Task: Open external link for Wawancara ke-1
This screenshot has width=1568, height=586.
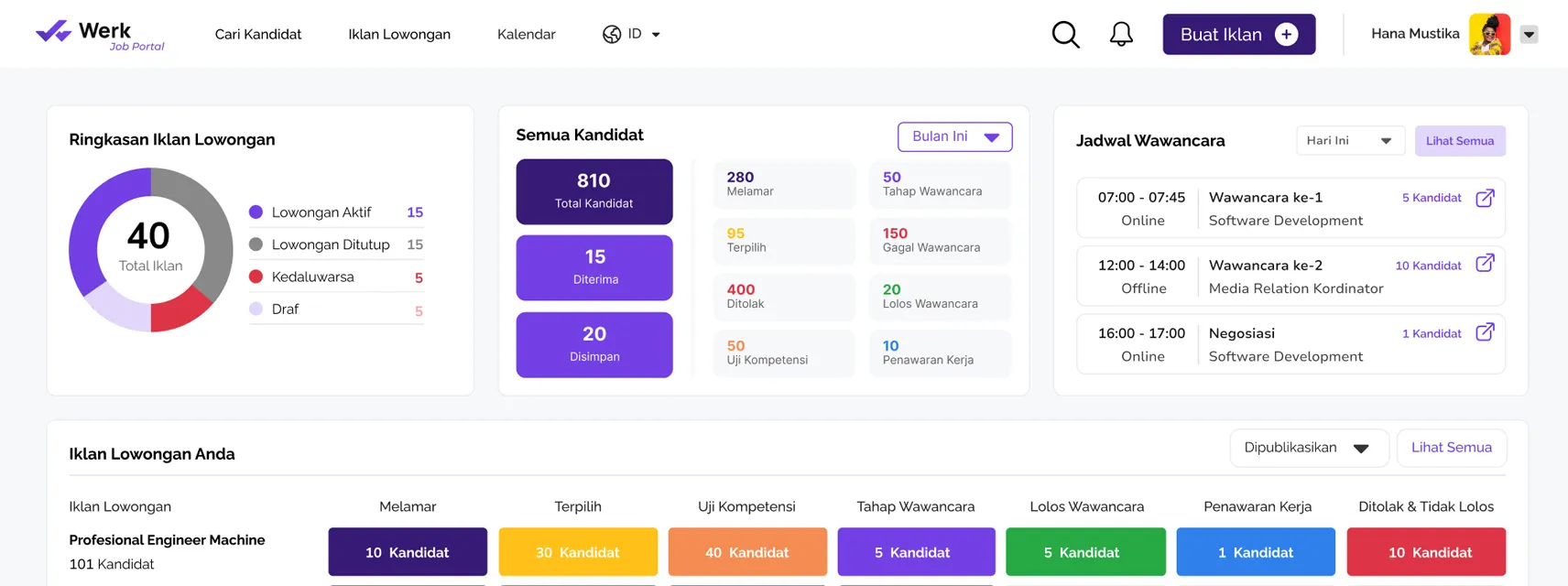Action: tap(1485, 198)
